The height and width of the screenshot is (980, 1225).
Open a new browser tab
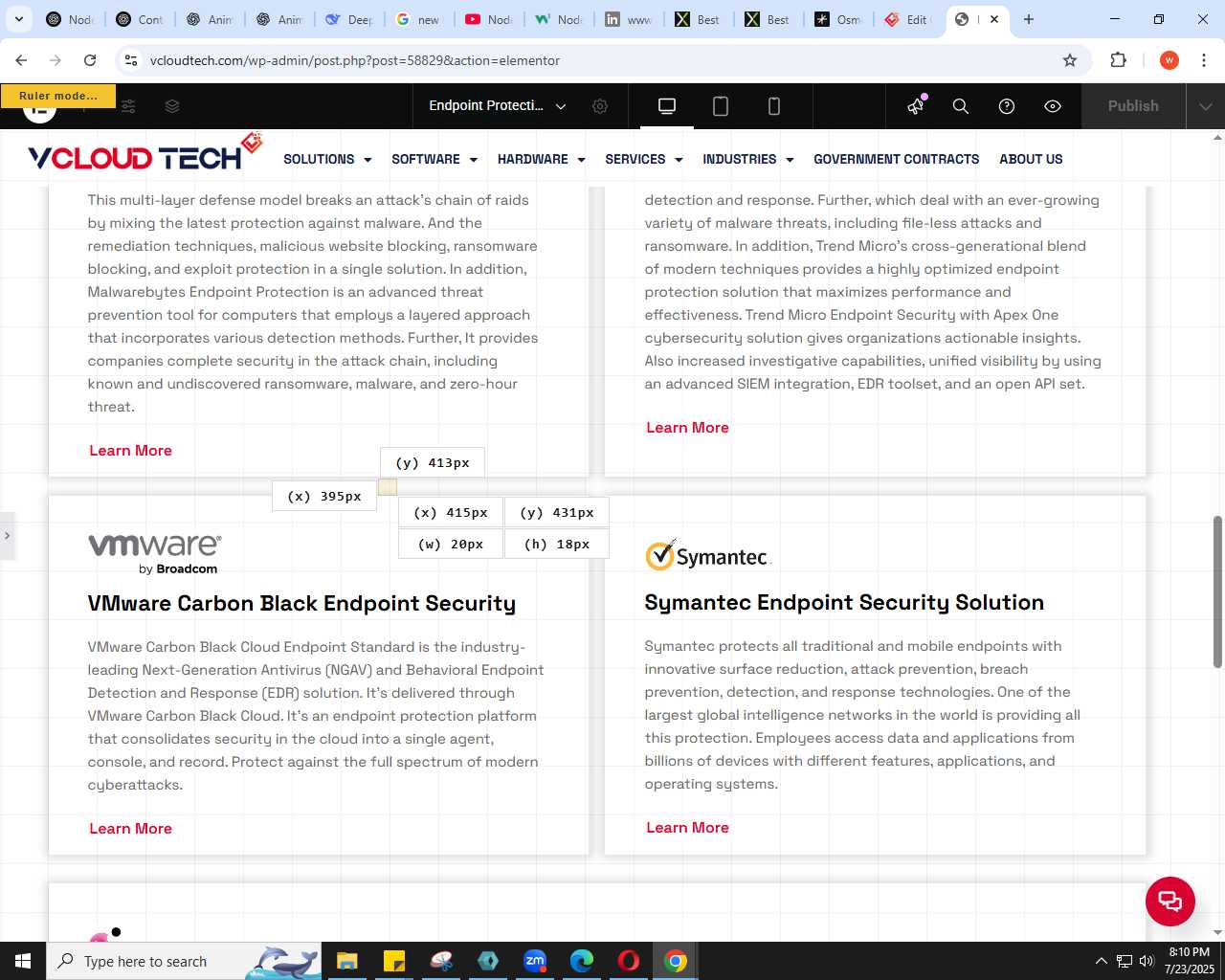click(1029, 19)
